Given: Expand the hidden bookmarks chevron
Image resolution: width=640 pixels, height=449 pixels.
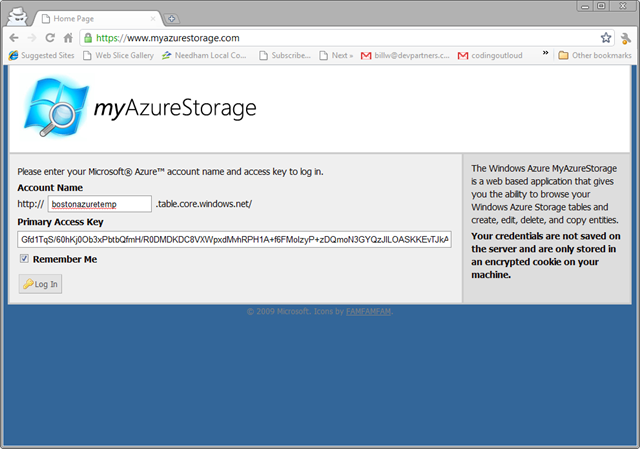Looking at the screenshot, I should click(545, 55).
